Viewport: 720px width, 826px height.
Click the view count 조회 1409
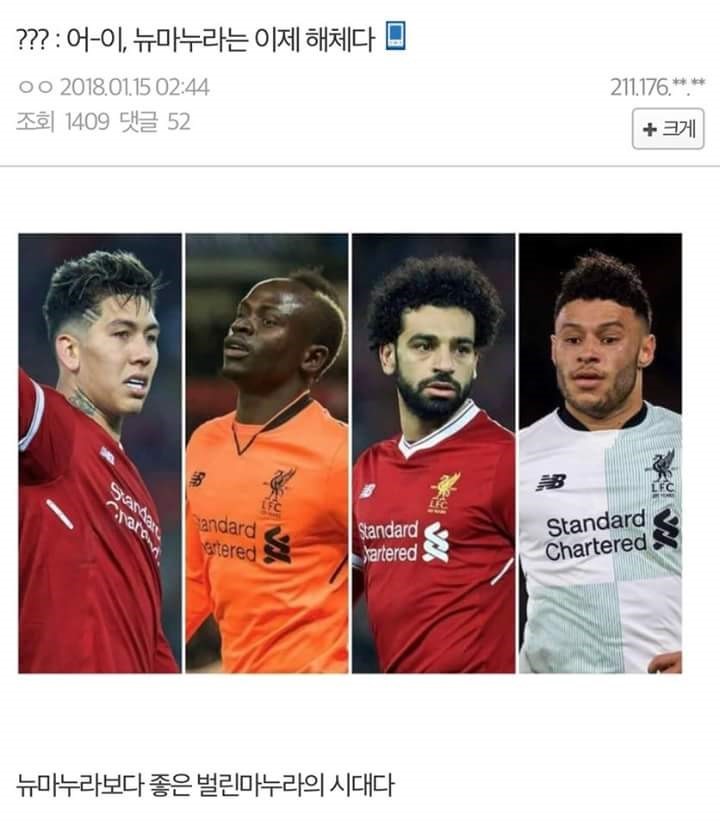pos(63,122)
